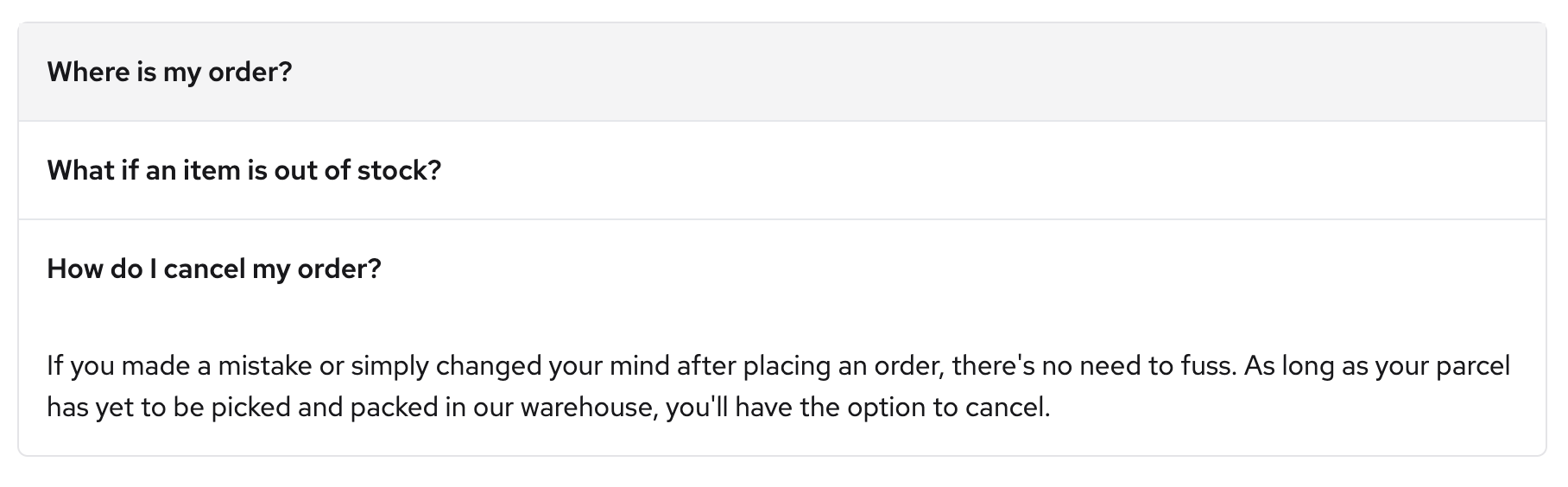1568x487 pixels.
Task: Click blank space right of the out-of-stock question
Action: point(950,170)
